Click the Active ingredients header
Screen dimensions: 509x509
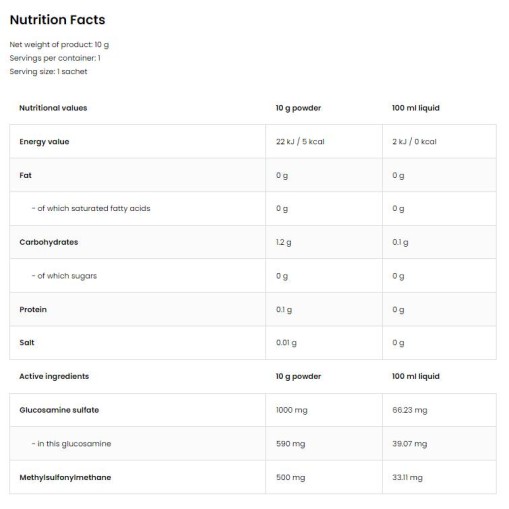(54, 376)
